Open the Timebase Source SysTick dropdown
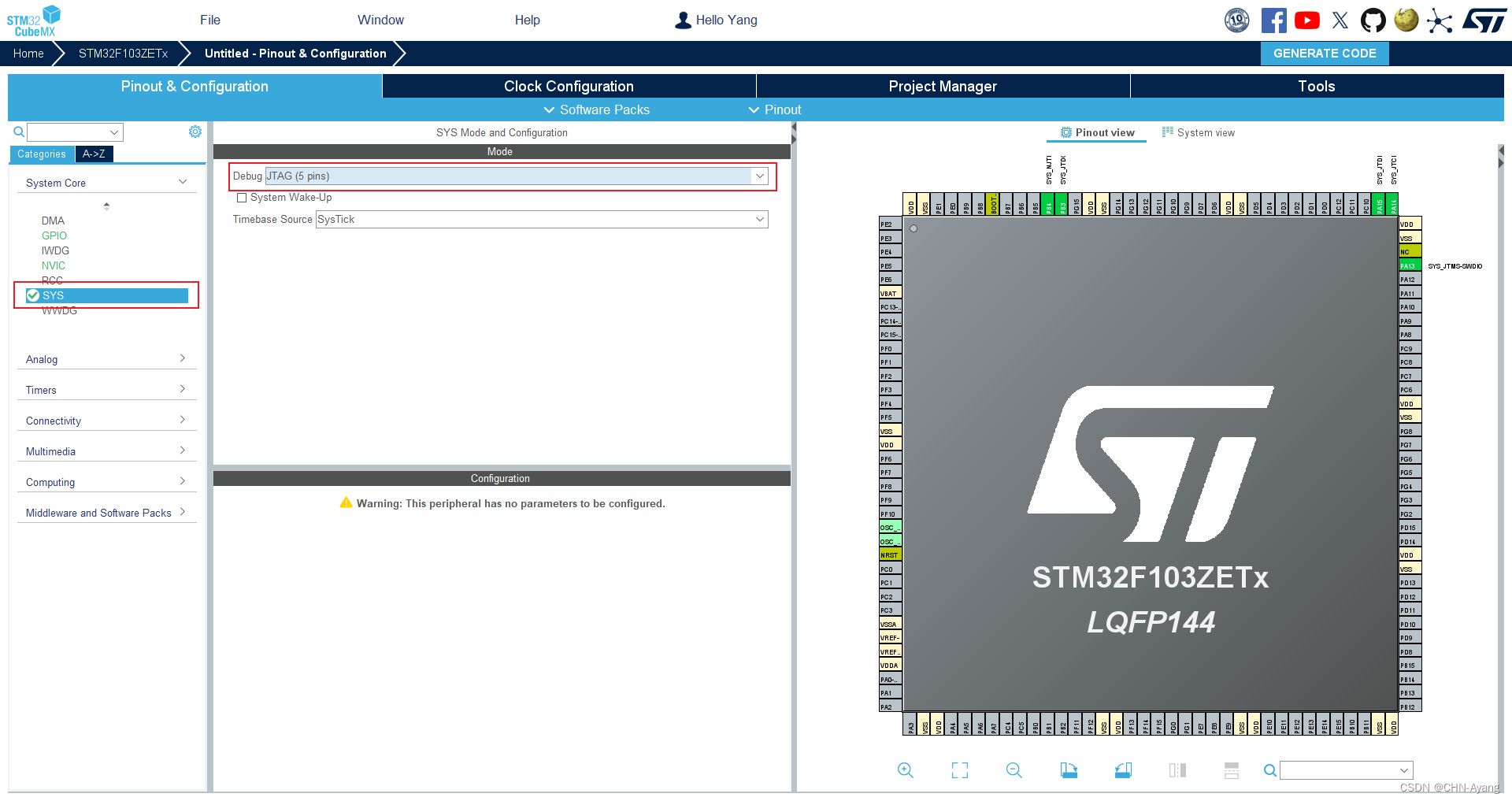Viewport: 1512px width, 801px height. (x=542, y=220)
